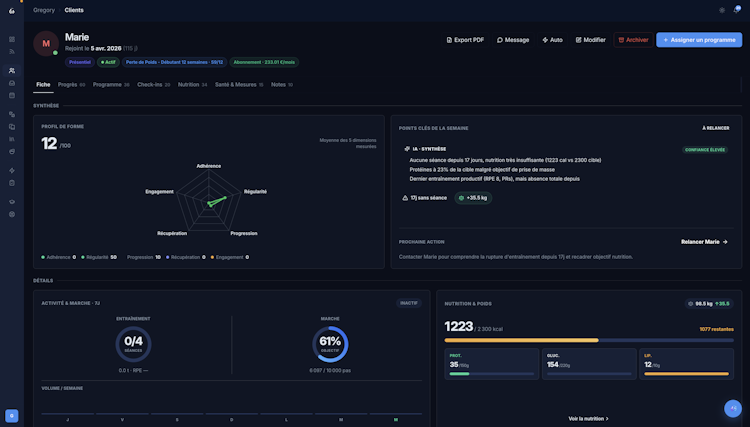The width and height of the screenshot is (750, 427).
Task: Click Assigner un programme
Action: (x=699, y=40)
